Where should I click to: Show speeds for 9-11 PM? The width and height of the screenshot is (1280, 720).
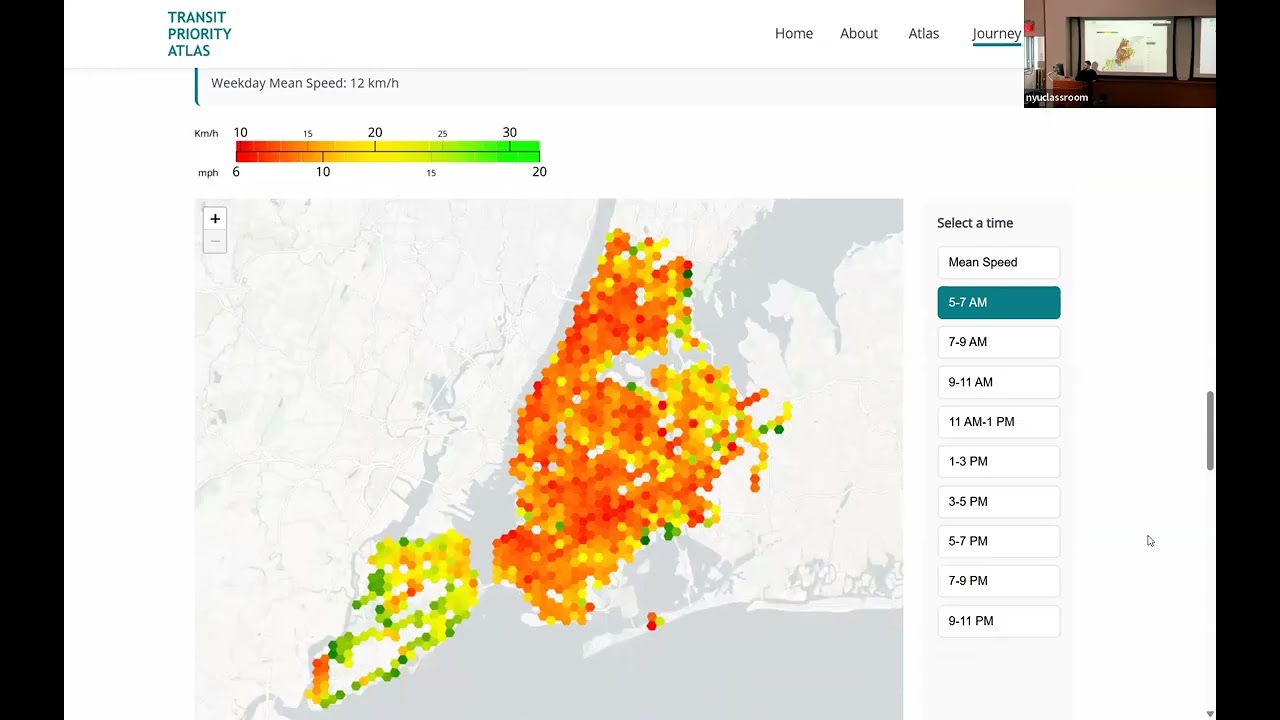click(x=999, y=621)
